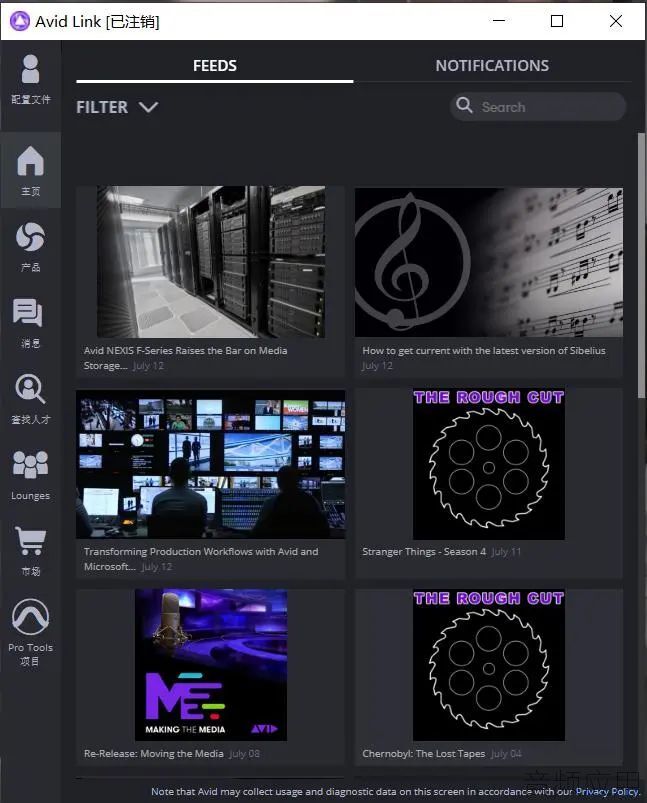Go to the Home icon in sidebar
This screenshot has width=647, height=803.
point(30,161)
